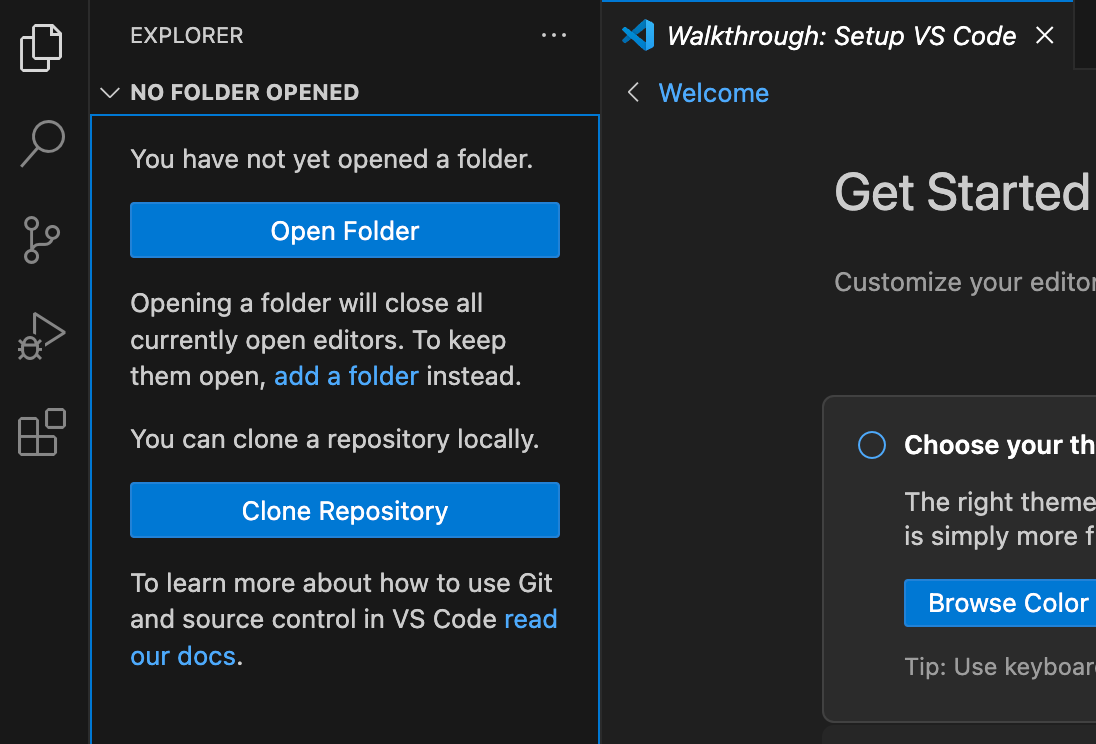The height and width of the screenshot is (744, 1096).
Task: Open the Extensions view icon
Action: click(x=42, y=432)
